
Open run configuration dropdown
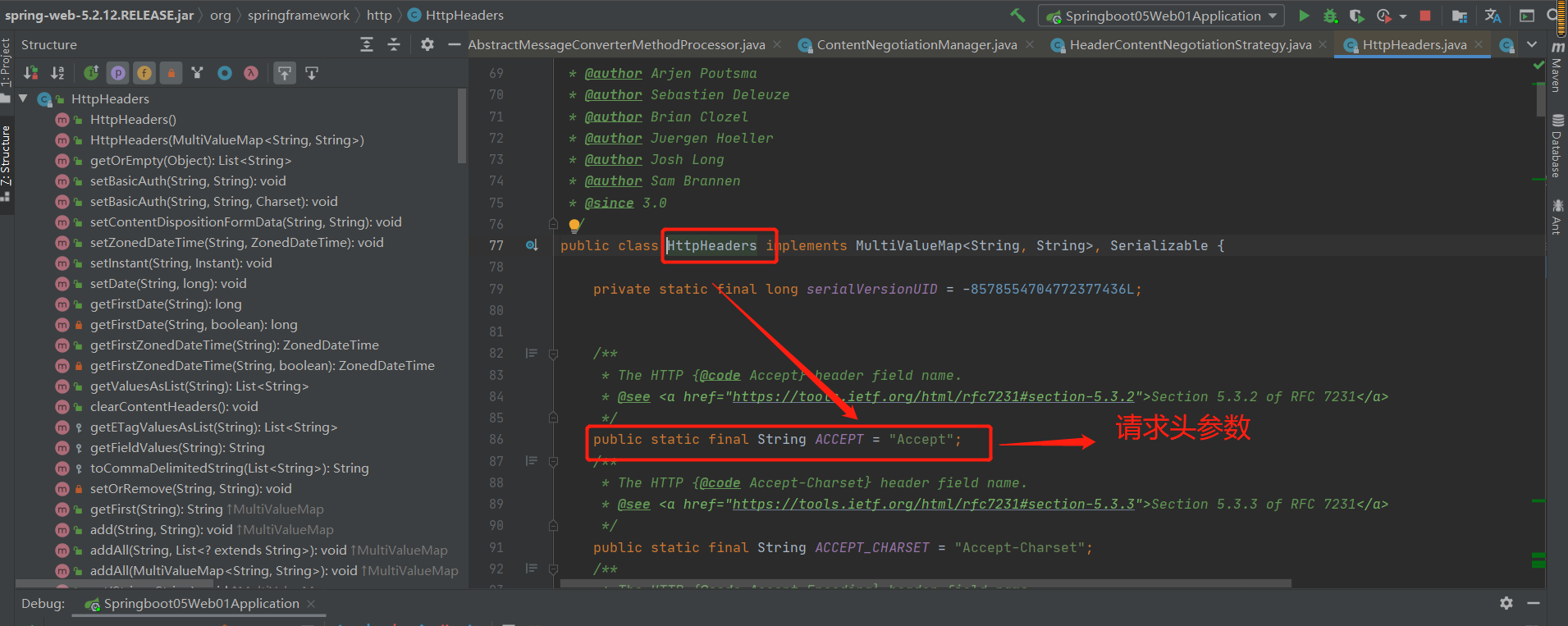click(1161, 16)
